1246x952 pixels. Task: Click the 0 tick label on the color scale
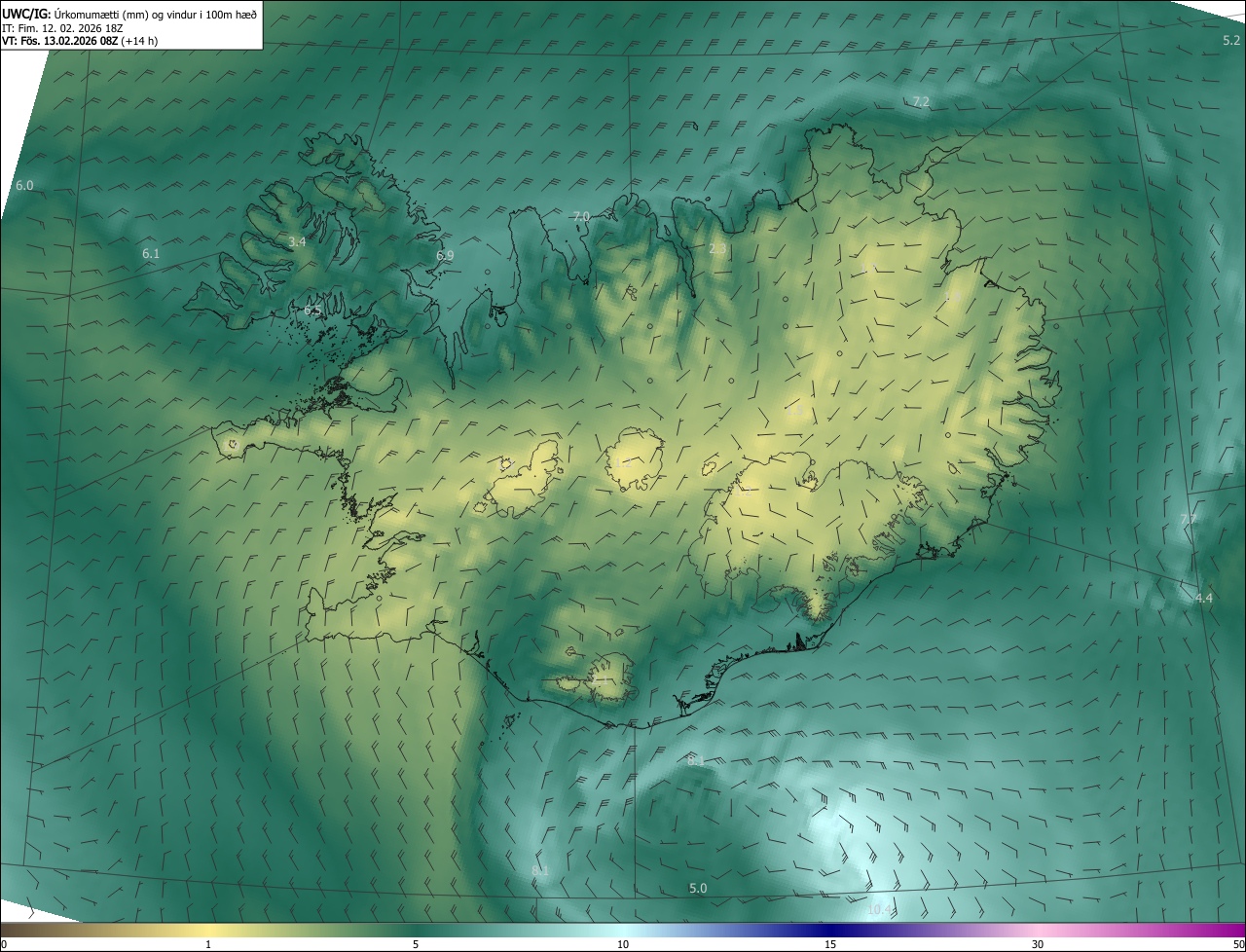[x=4, y=944]
